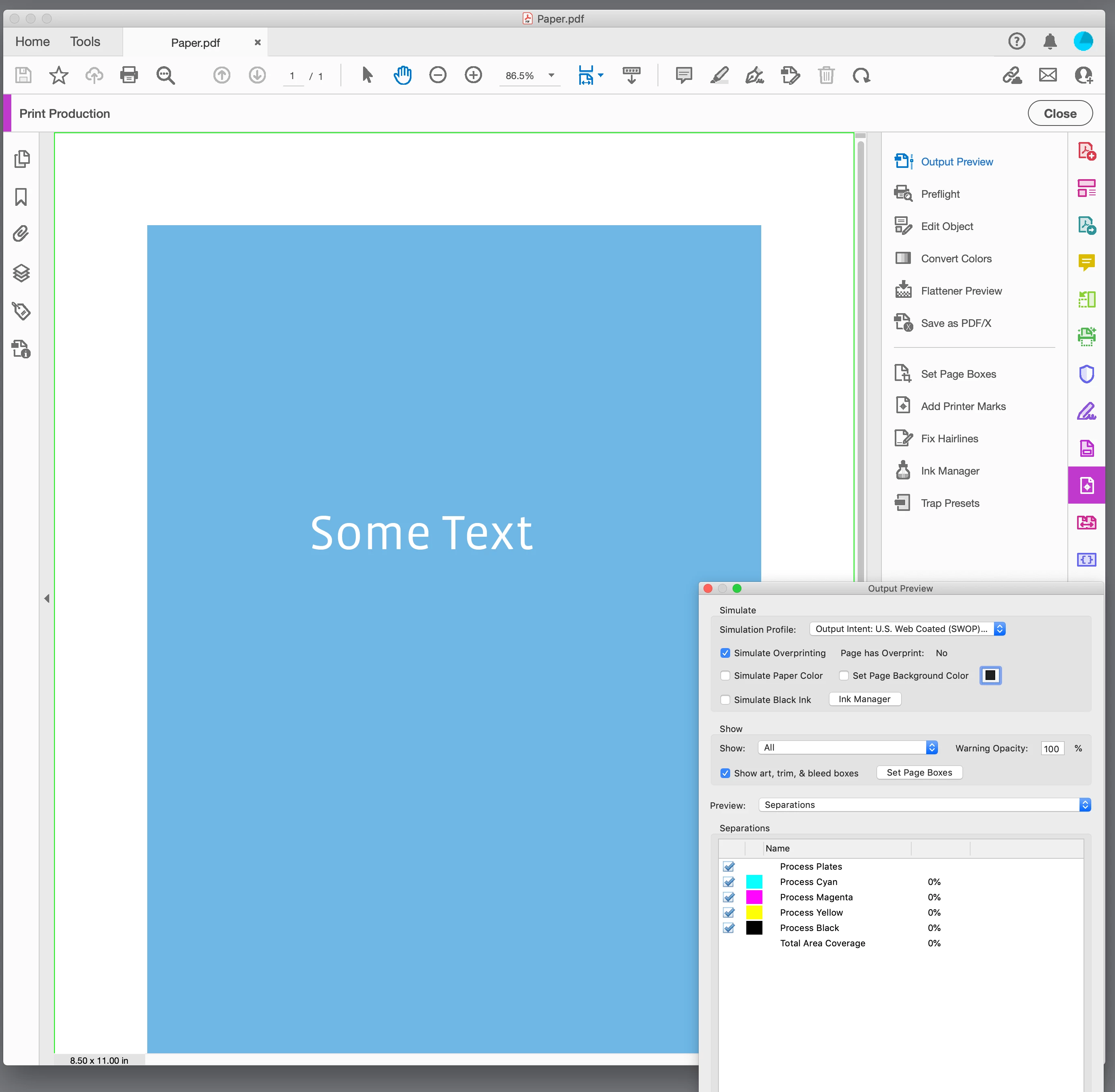Click the Ink Manager button in dialog
The image size is (1115, 1092).
click(864, 699)
